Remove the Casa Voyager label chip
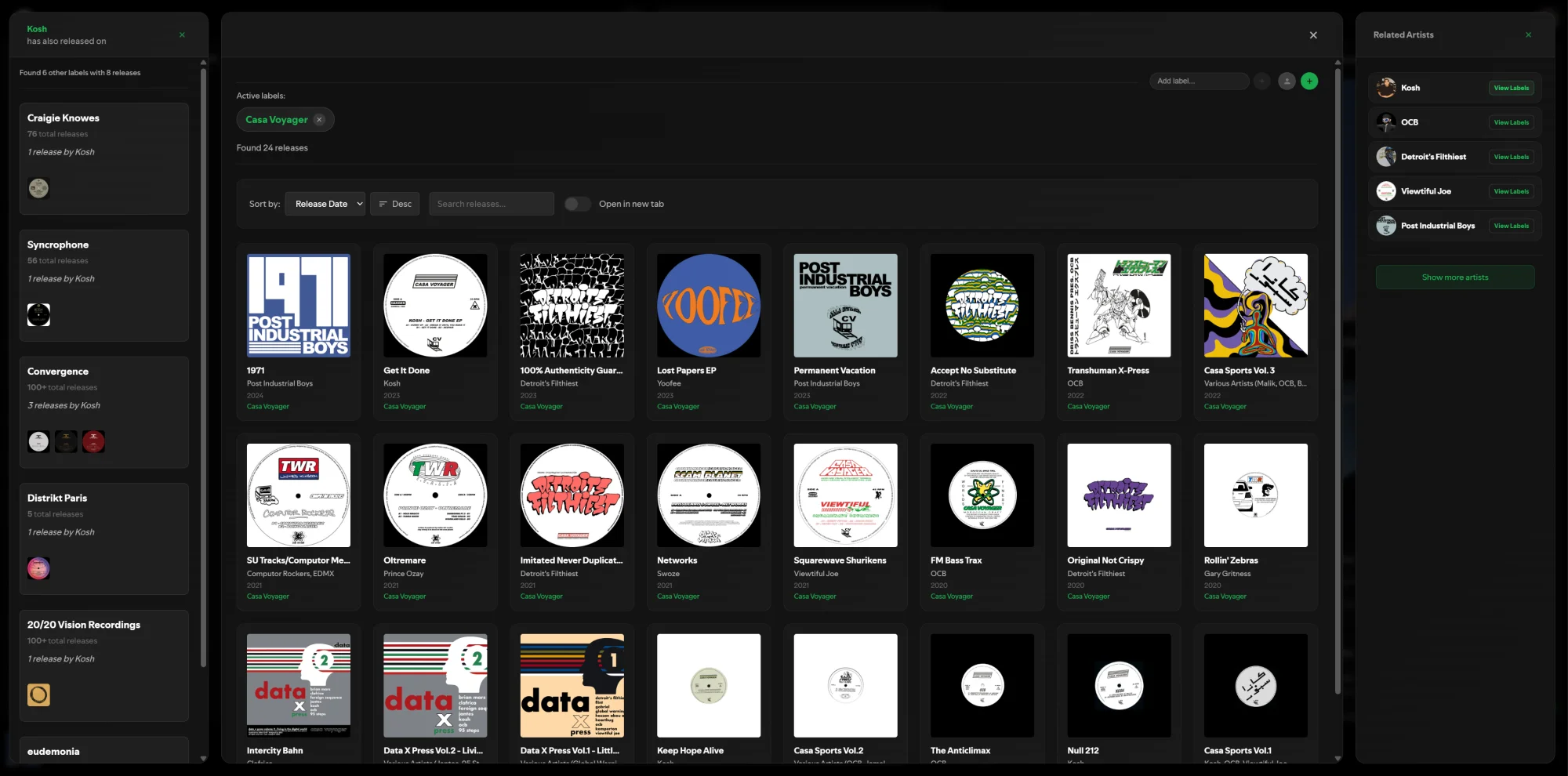The width and height of the screenshot is (1568, 776). pos(319,120)
